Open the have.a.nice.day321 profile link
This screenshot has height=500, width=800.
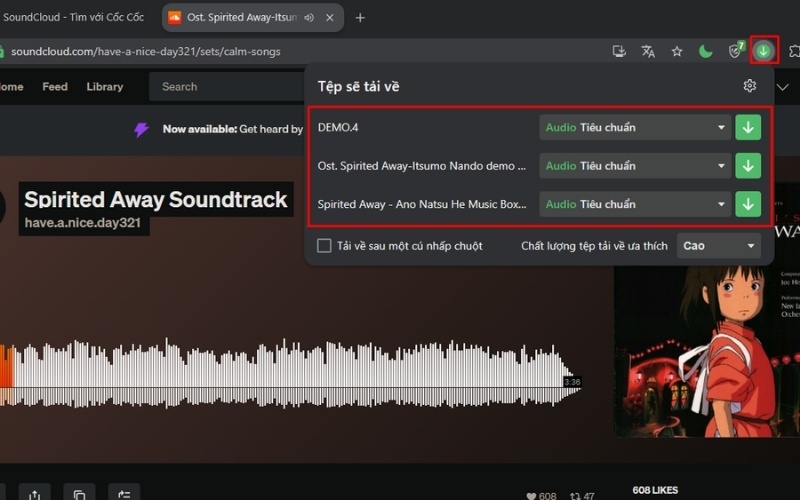point(85,223)
